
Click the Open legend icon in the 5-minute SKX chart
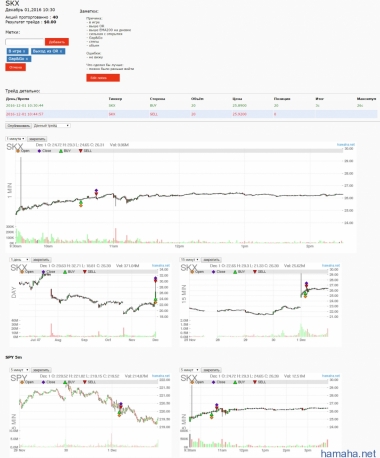(192, 382)
